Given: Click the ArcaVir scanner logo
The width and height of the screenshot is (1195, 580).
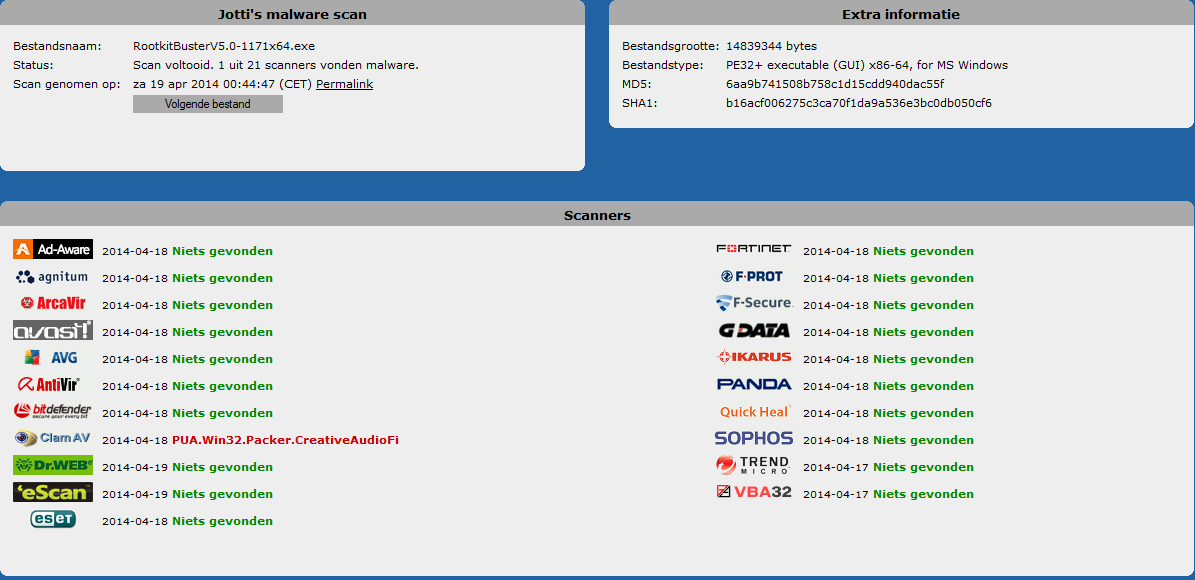Looking at the screenshot, I should point(53,303).
